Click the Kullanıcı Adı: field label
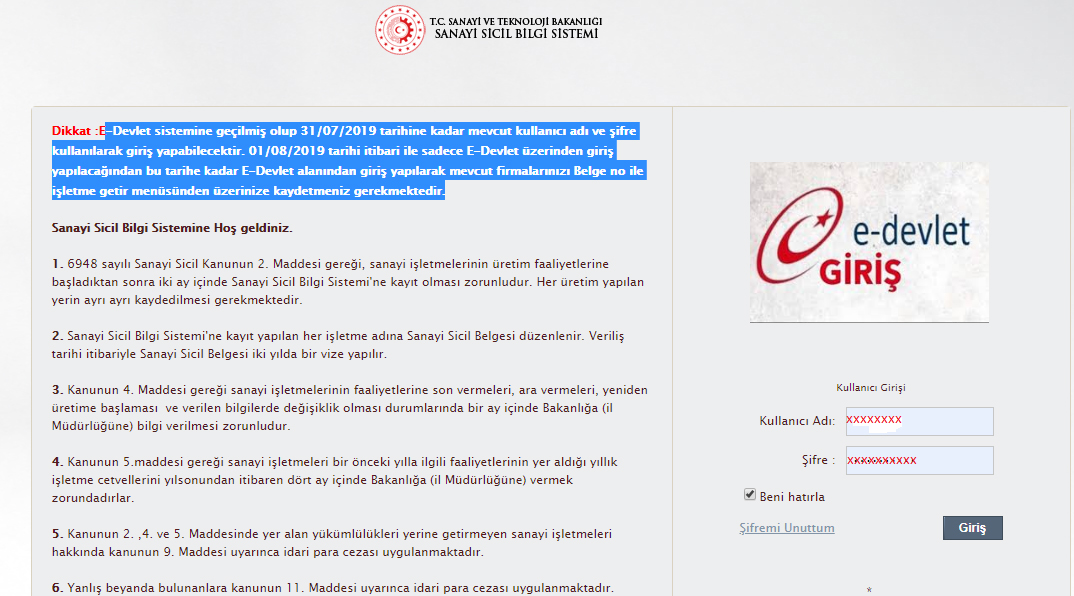 point(797,421)
